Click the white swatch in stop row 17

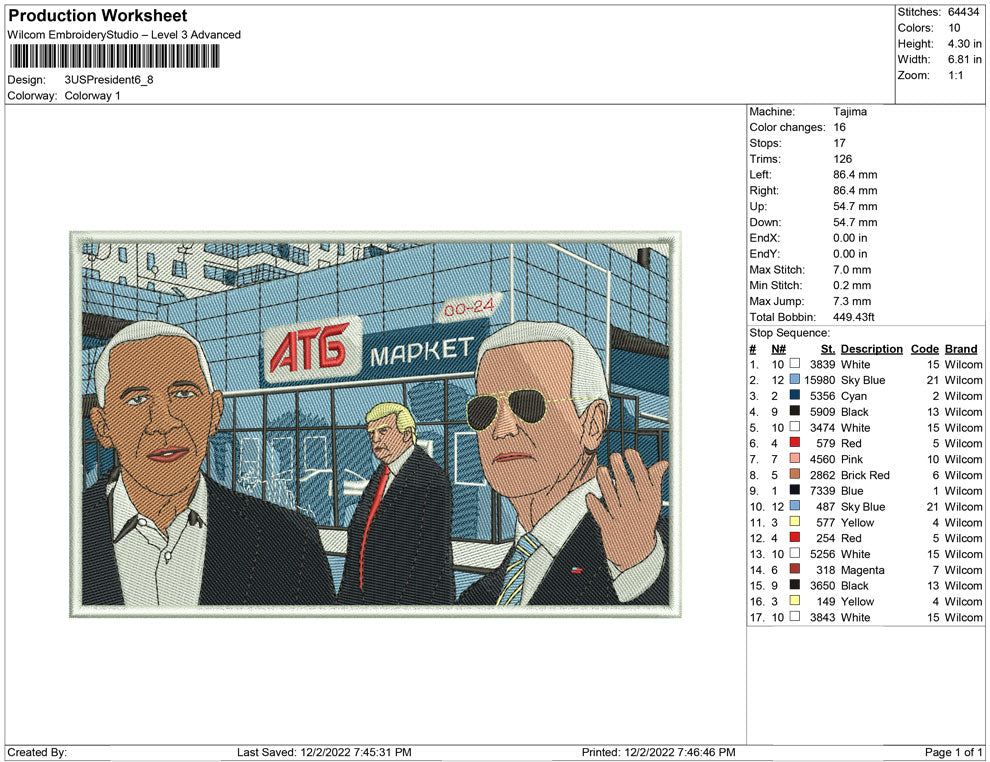pyautogui.click(x=795, y=616)
